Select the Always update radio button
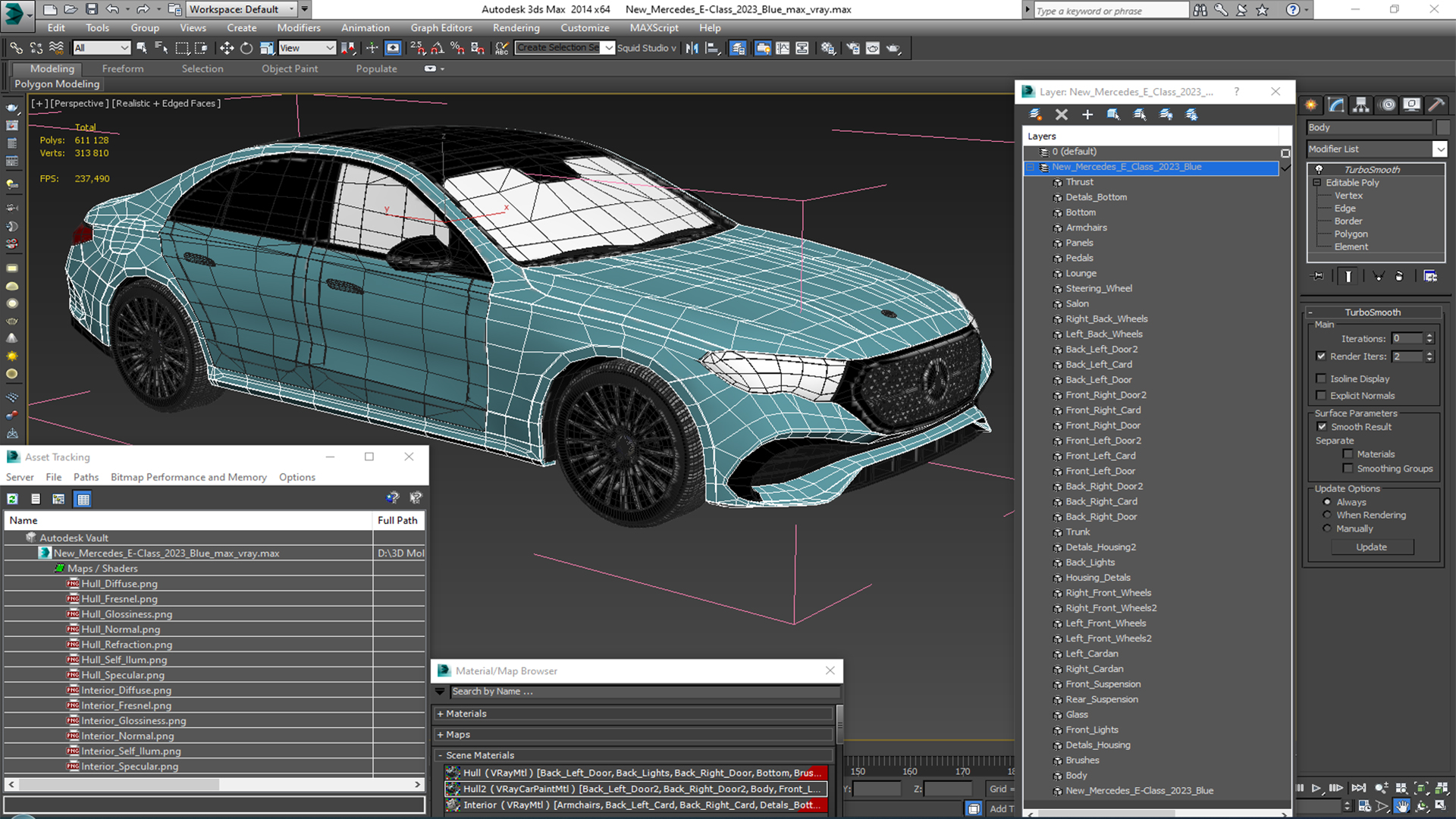 1327,502
